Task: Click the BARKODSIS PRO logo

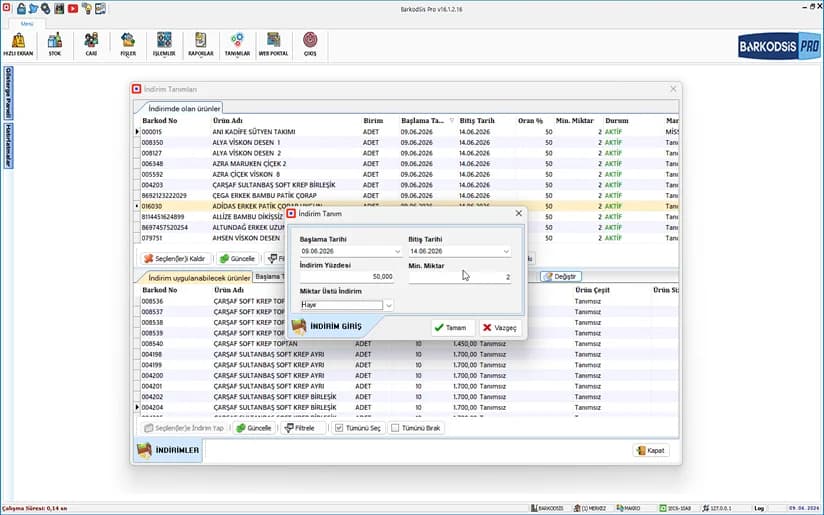Action: pos(779,46)
